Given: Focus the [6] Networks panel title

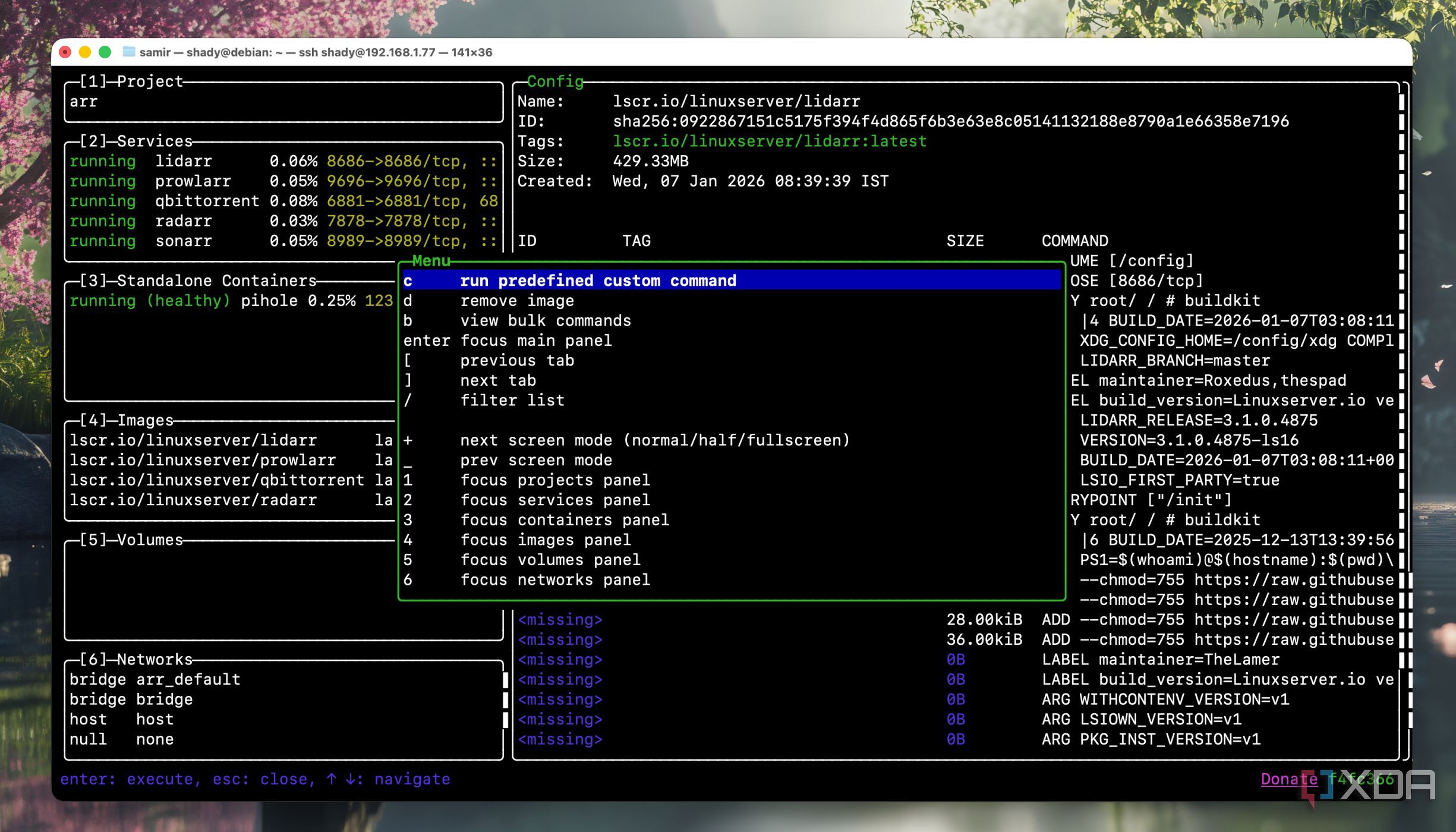Looking at the screenshot, I should click(136, 659).
